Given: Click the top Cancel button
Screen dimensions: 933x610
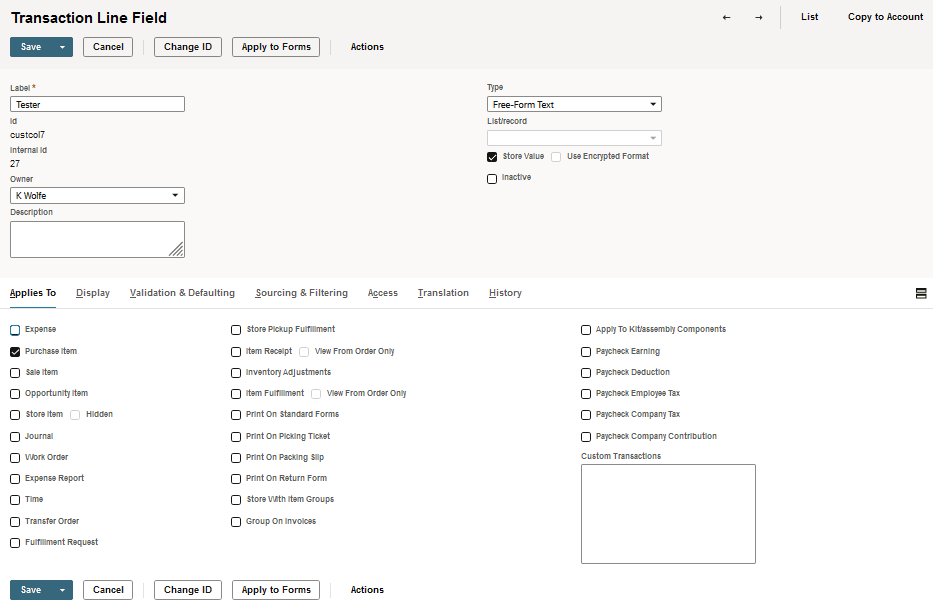Looking at the screenshot, I should pyautogui.click(x=108, y=47).
